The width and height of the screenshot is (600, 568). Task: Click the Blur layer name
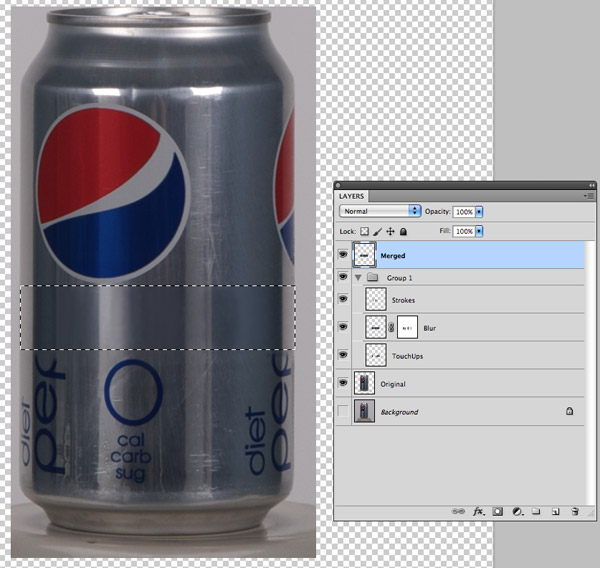point(430,328)
